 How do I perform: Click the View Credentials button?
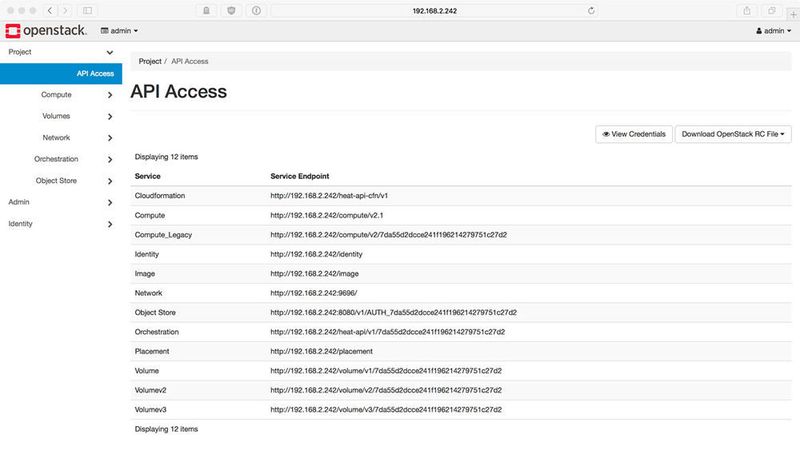(x=634, y=134)
